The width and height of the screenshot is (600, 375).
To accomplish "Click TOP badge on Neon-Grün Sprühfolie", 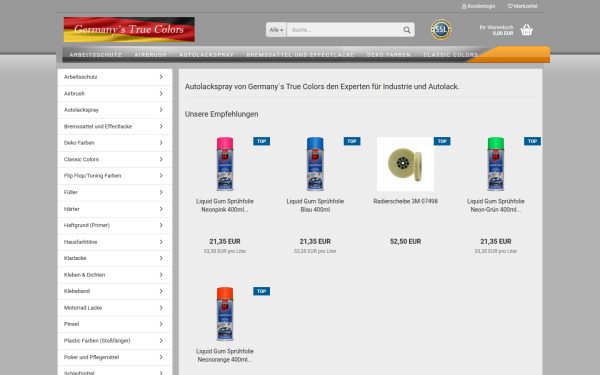I will click(x=532, y=141).
